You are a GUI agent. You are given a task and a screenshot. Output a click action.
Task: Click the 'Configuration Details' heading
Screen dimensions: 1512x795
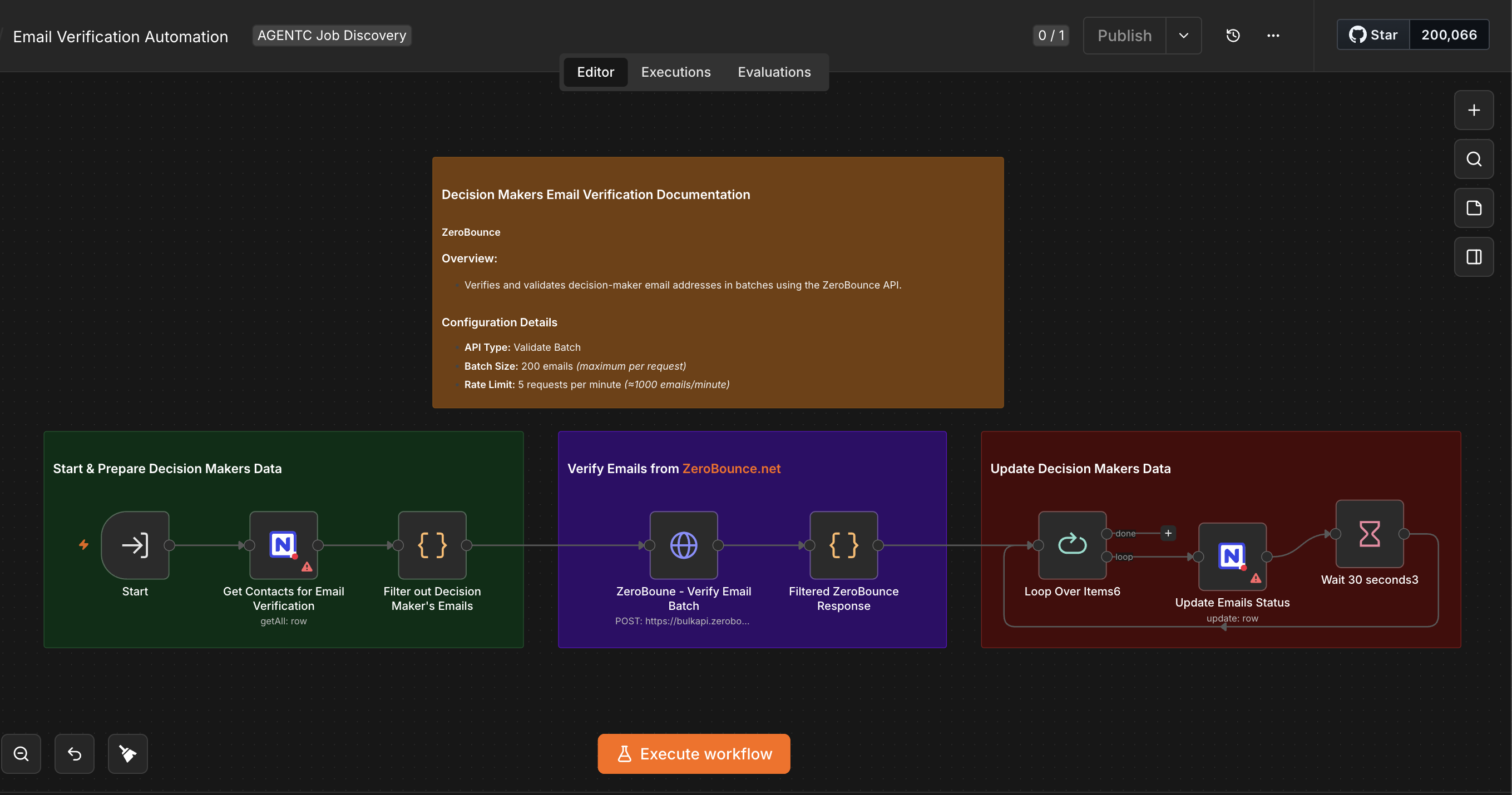pos(500,322)
